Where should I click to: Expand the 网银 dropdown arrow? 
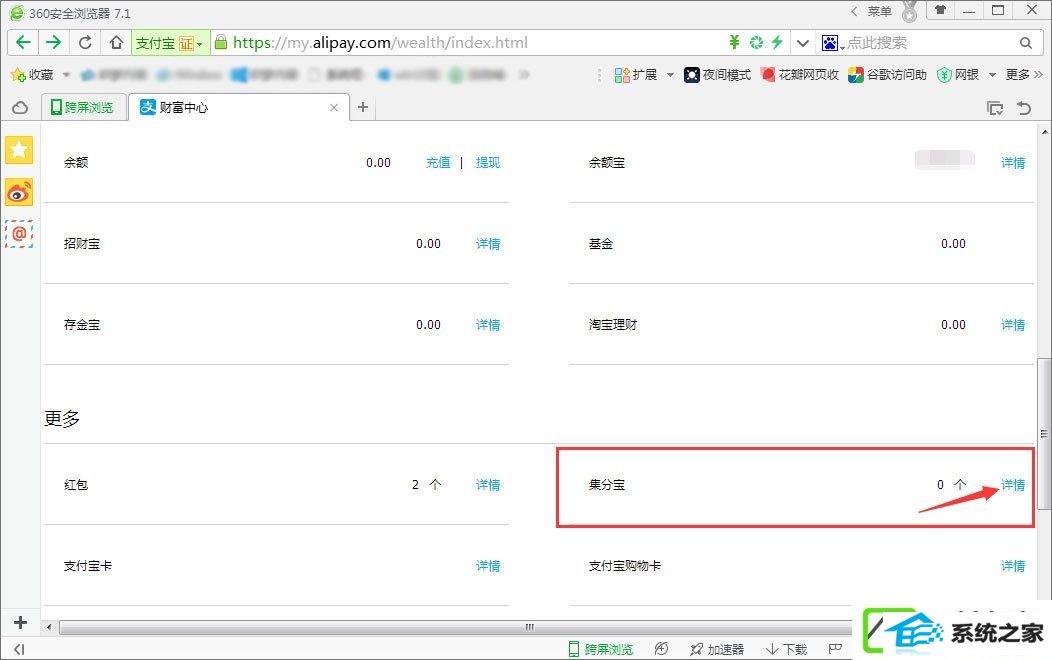pos(992,74)
